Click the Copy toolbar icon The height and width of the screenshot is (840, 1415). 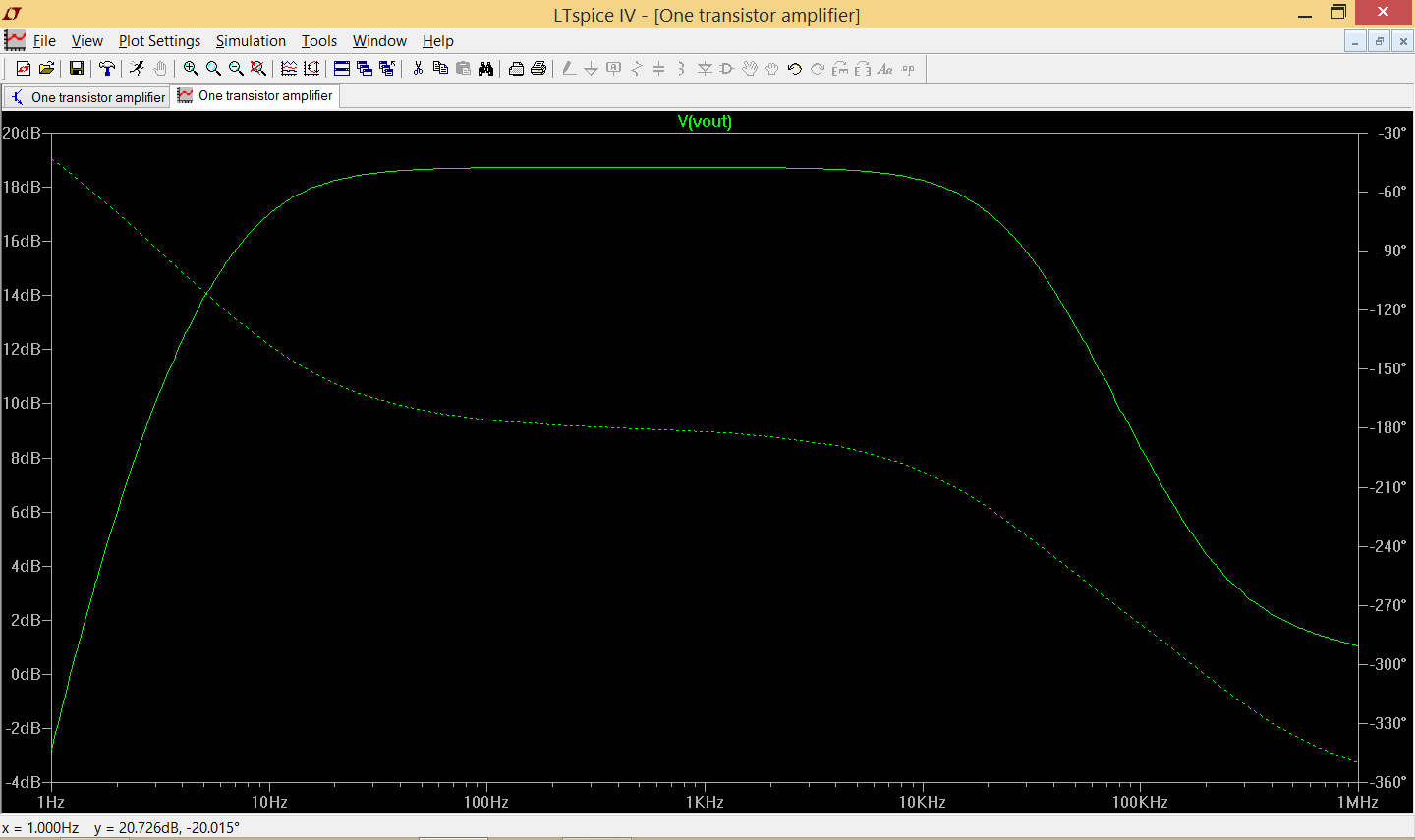(440, 68)
